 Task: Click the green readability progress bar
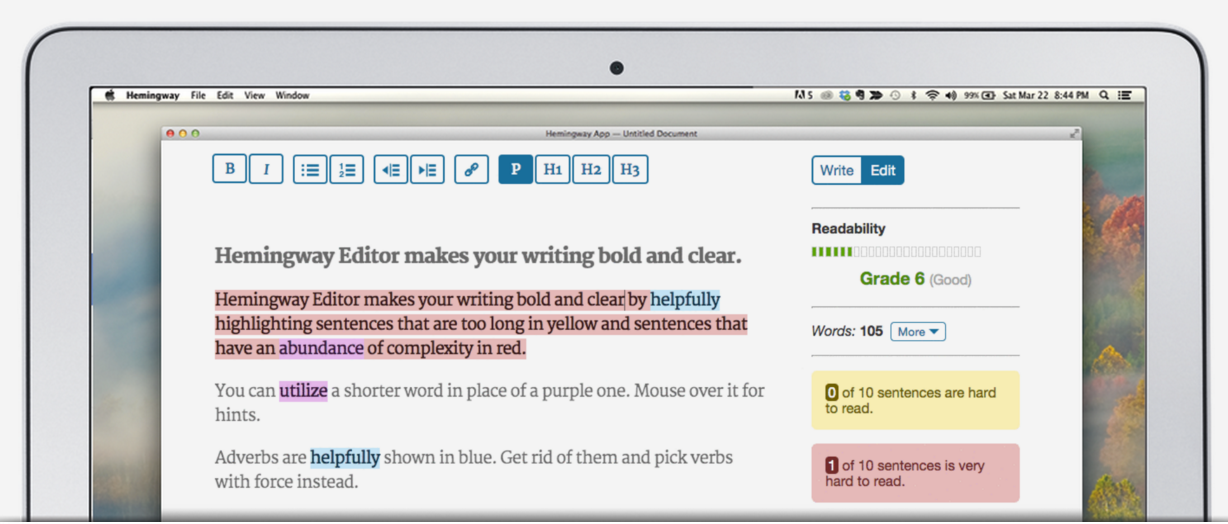point(896,252)
